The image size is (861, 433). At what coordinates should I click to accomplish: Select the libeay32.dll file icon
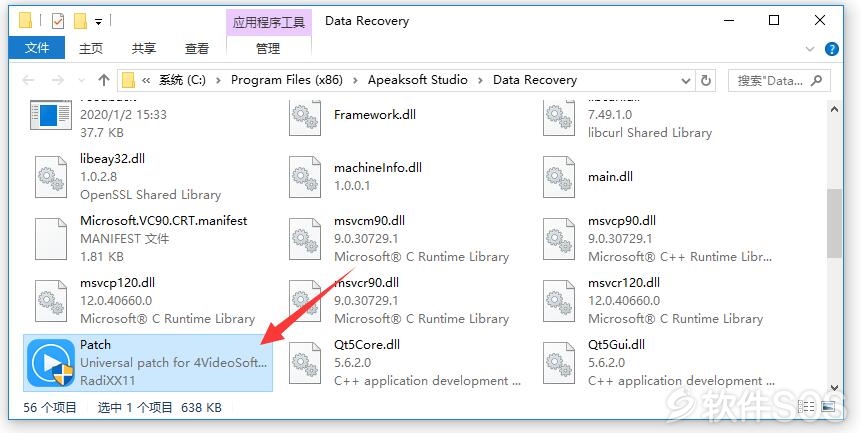click(51, 177)
